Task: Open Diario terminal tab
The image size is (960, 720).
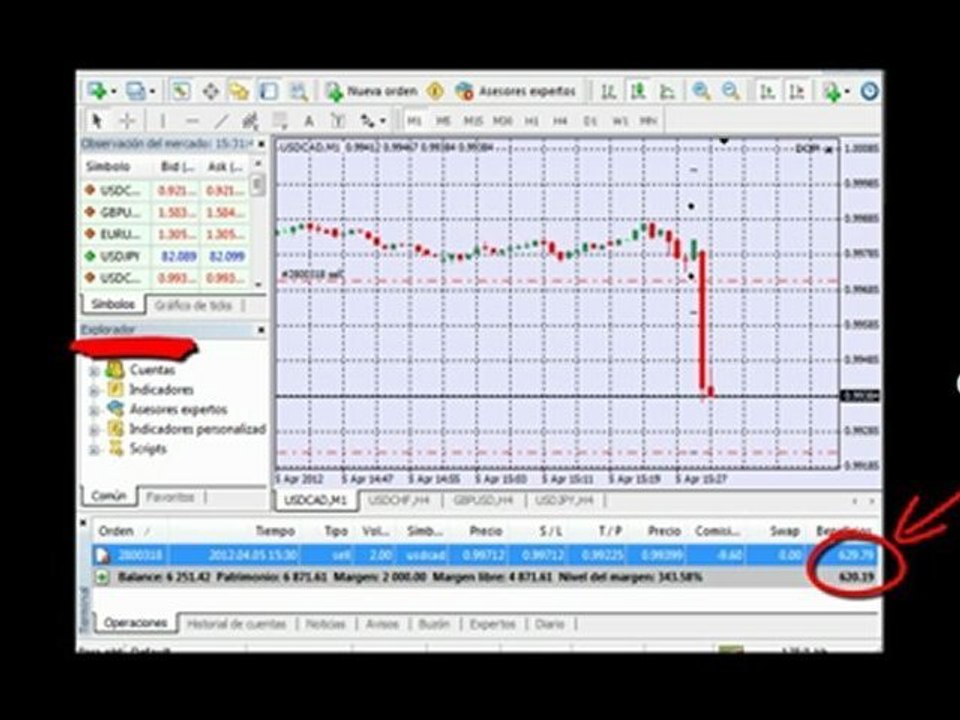Action: pyautogui.click(x=550, y=624)
